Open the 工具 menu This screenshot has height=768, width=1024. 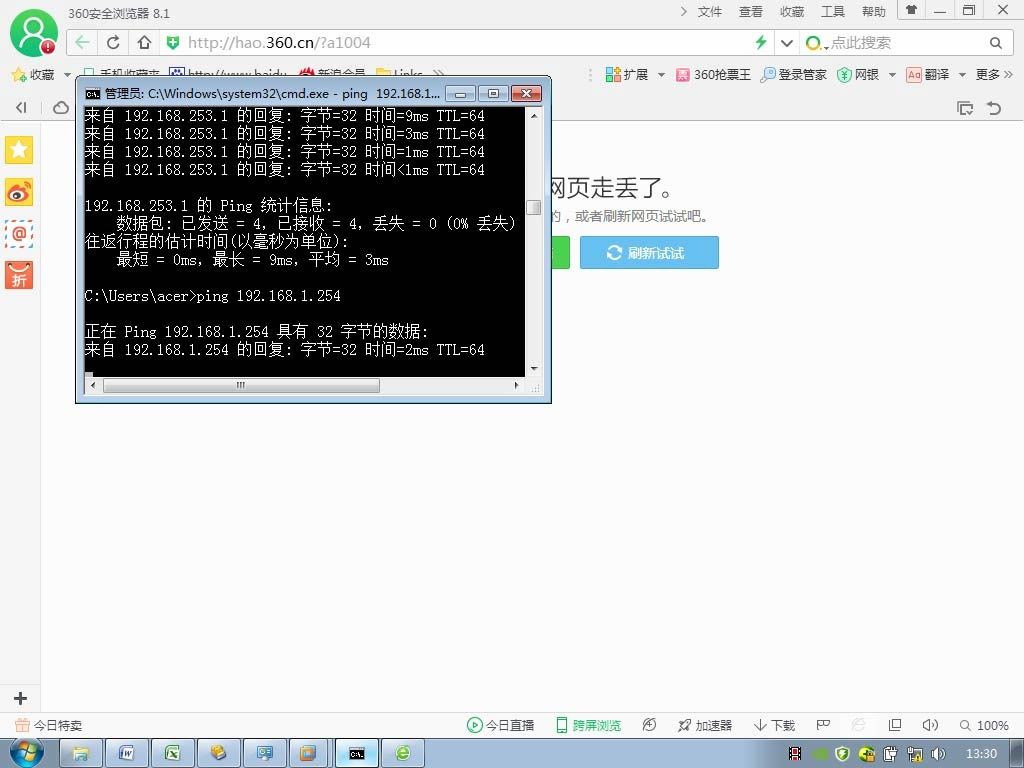point(833,12)
